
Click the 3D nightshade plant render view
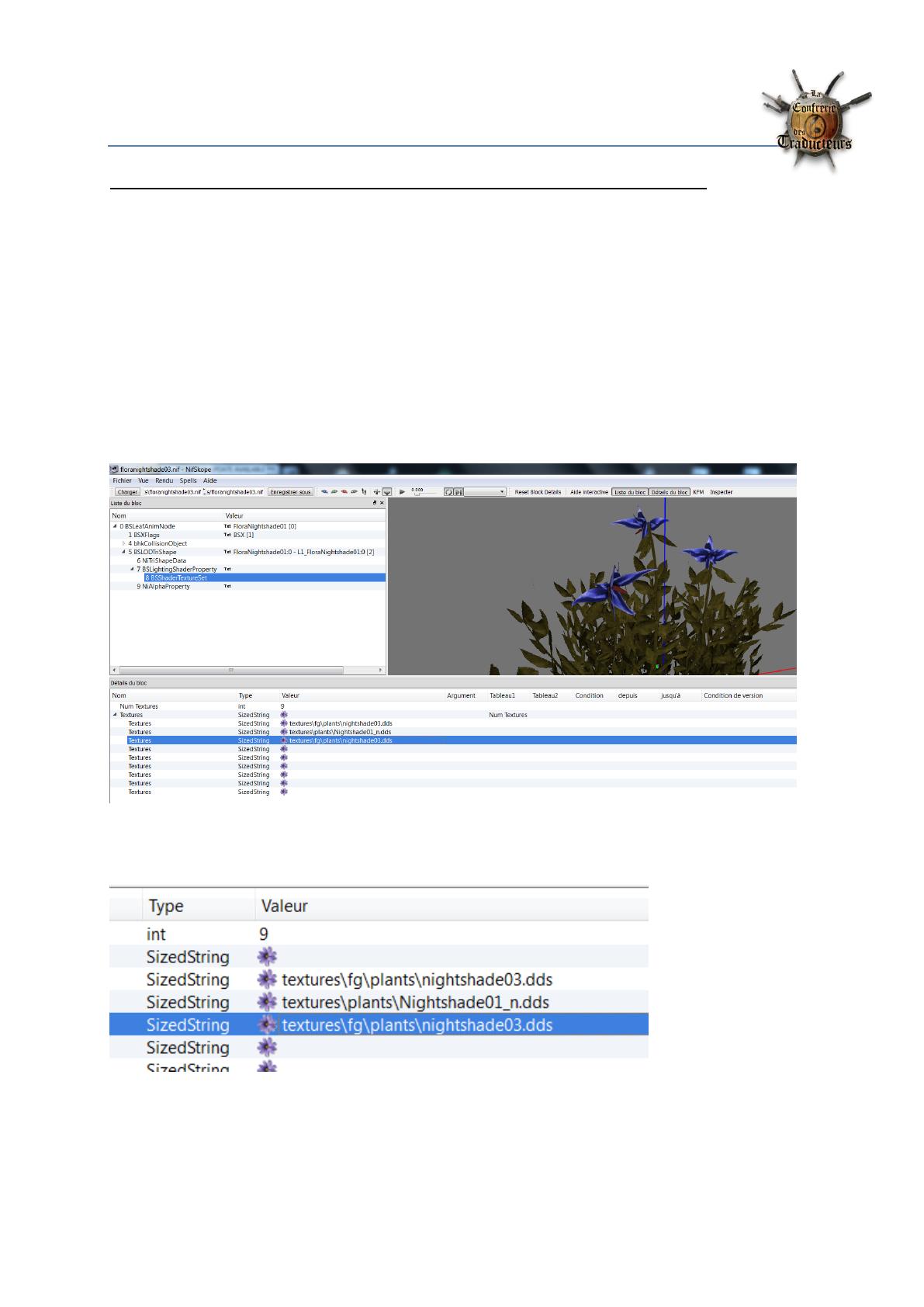click(x=592, y=586)
